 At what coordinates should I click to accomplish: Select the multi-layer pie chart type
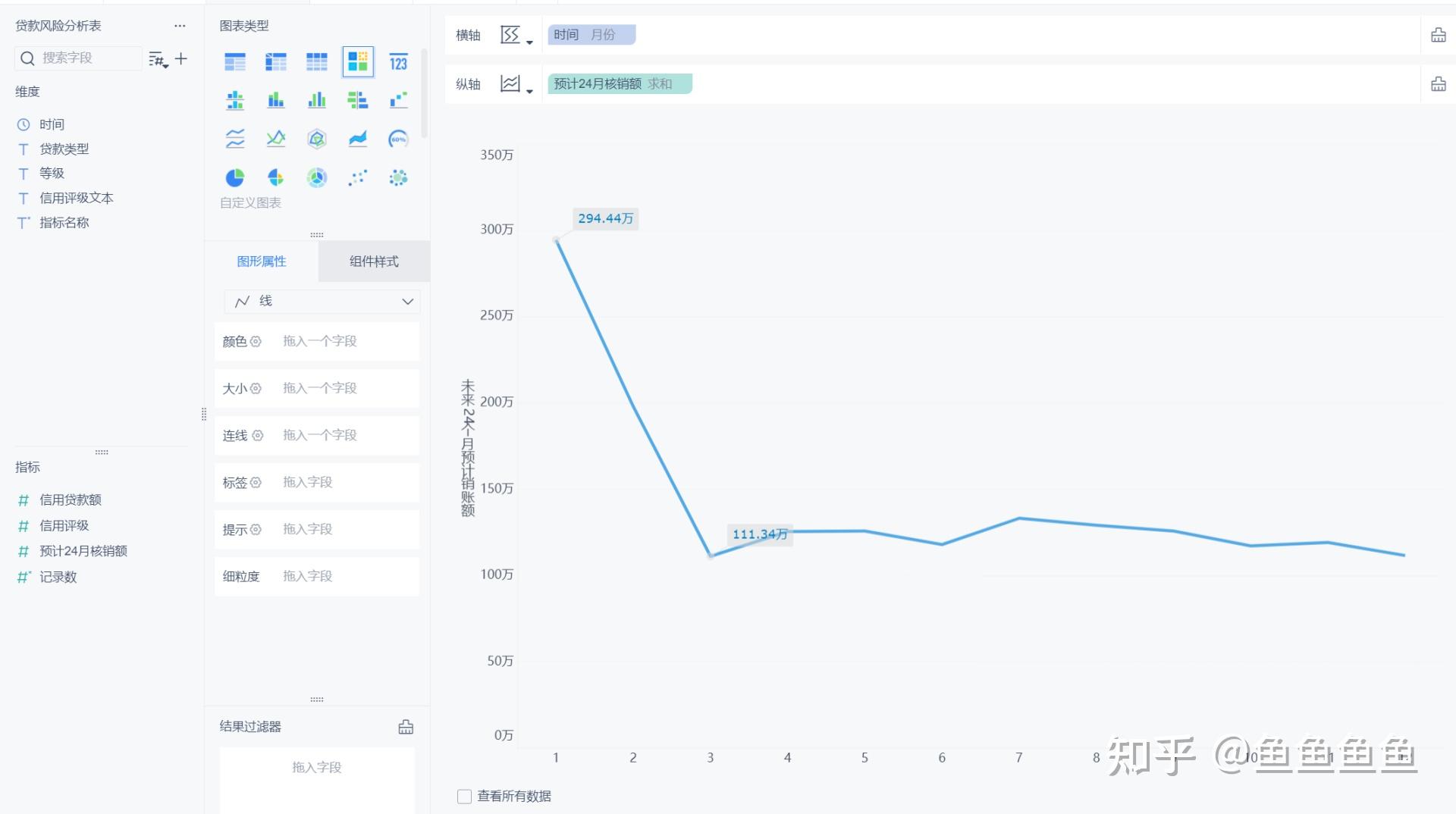[x=317, y=177]
